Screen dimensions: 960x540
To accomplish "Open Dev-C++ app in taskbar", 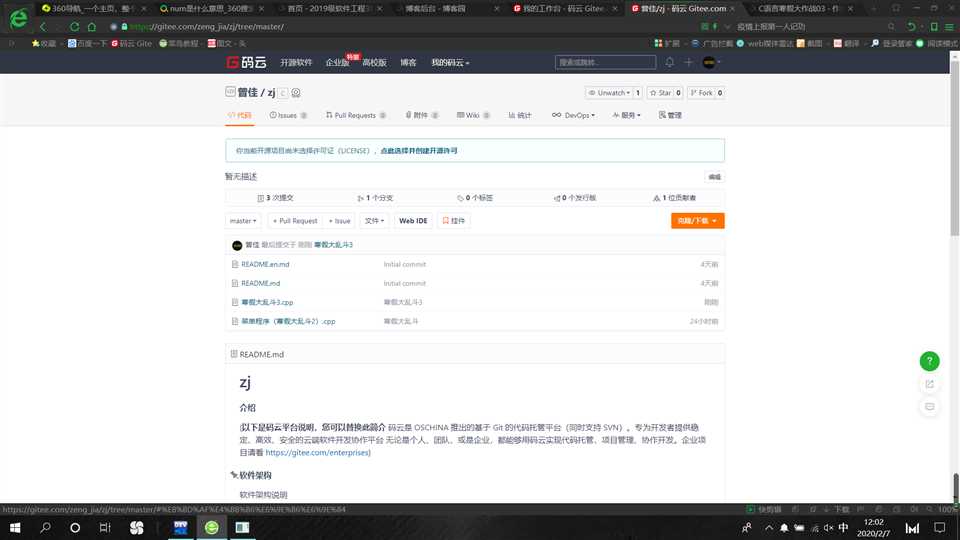I will point(181,528).
